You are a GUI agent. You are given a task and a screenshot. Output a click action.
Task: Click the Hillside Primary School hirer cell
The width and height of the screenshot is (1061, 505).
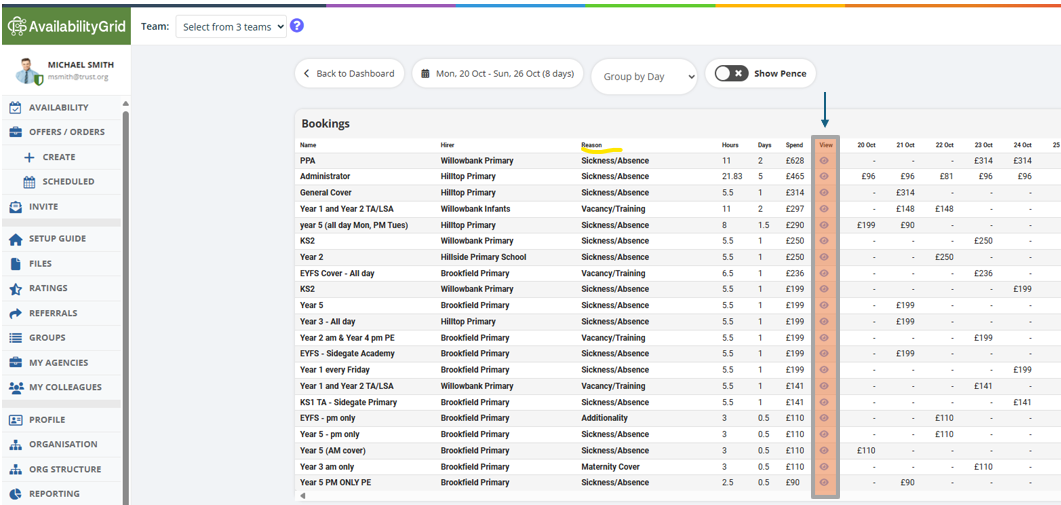[x=483, y=257]
